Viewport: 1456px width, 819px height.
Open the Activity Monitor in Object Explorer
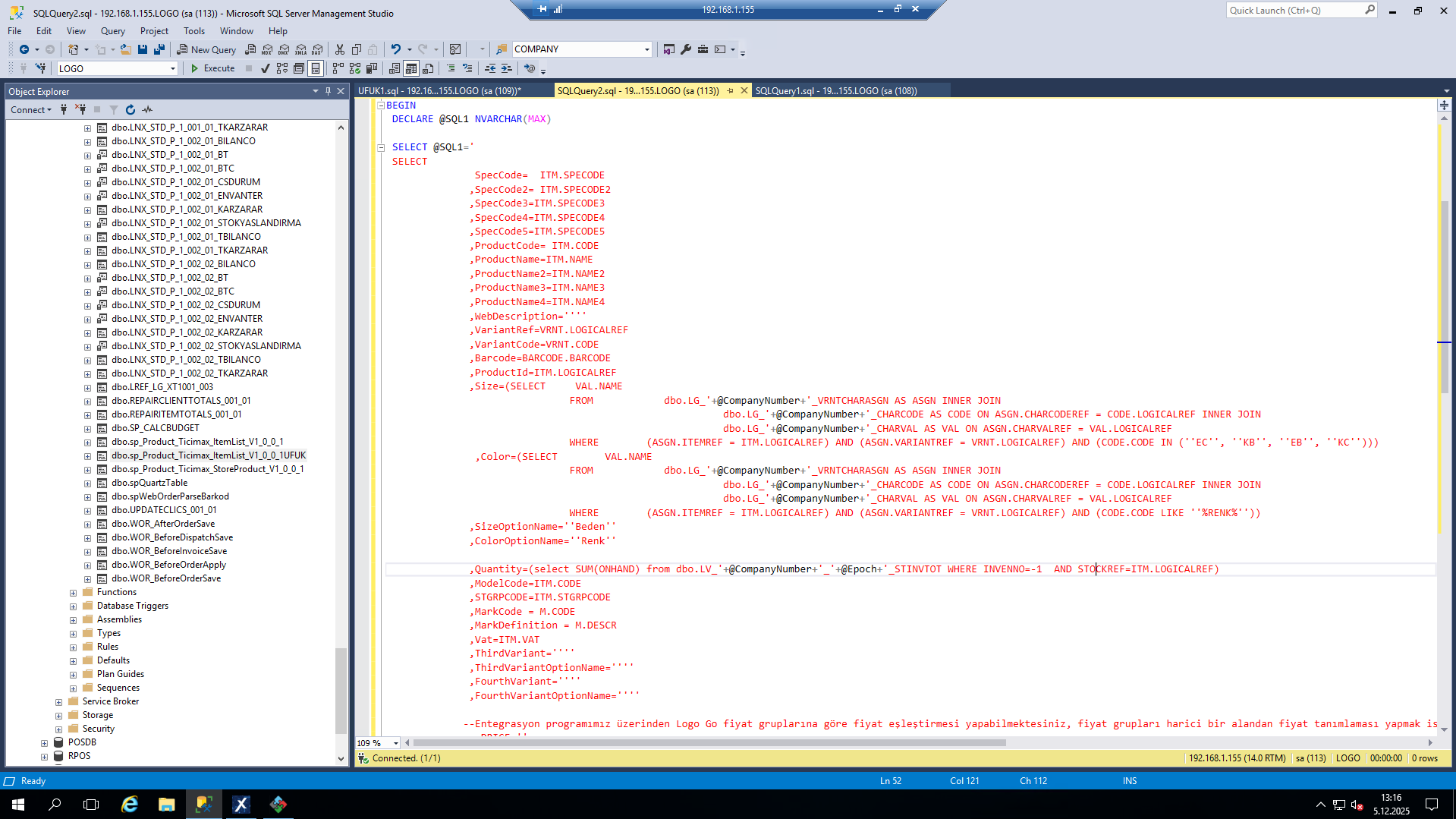147,110
